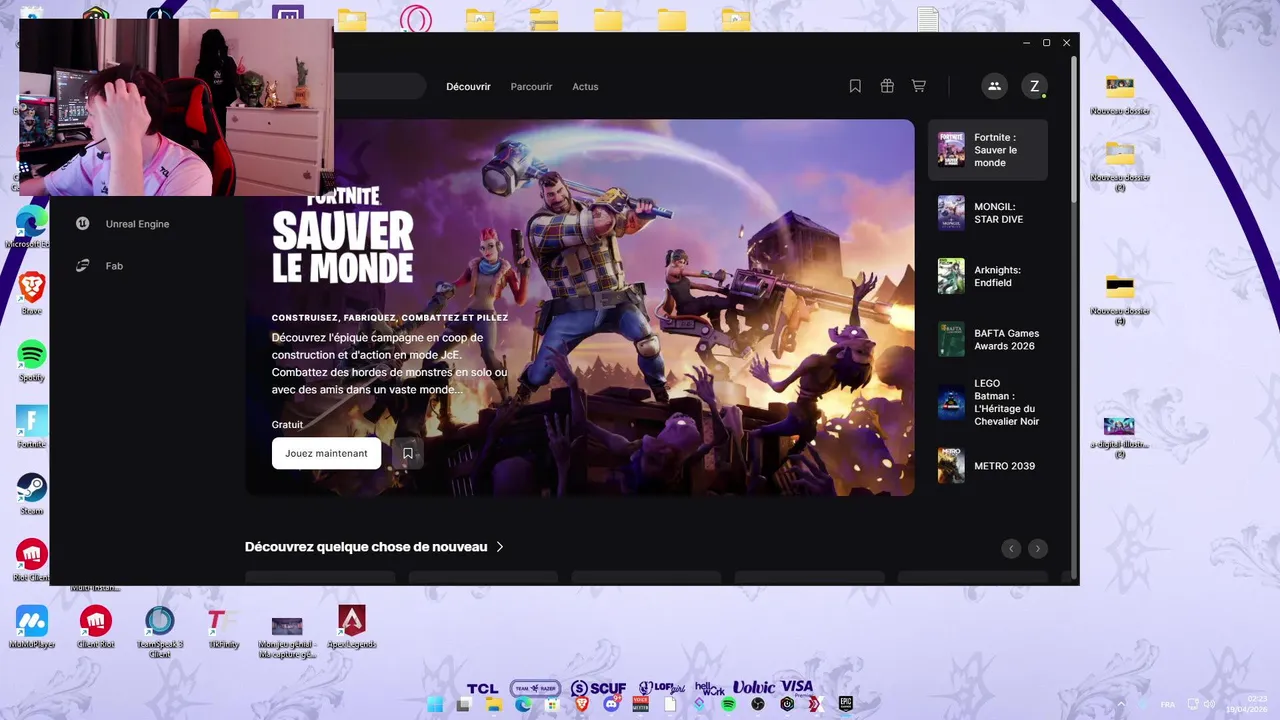Open the e-digital-illustration desktop file
The width and height of the screenshot is (1280, 720).
(1119, 435)
